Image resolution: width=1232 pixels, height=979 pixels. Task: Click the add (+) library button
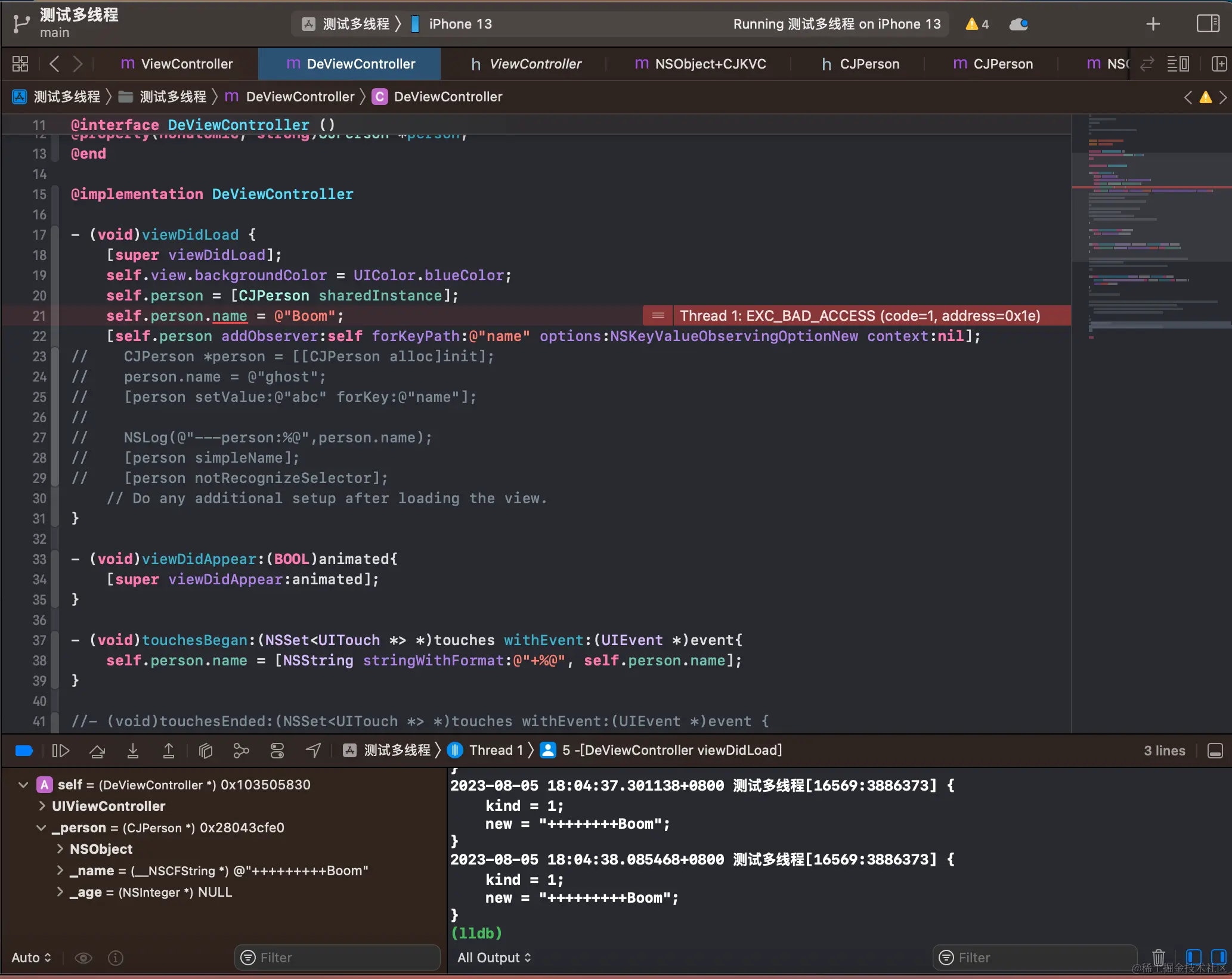[x=1153, y=24]
